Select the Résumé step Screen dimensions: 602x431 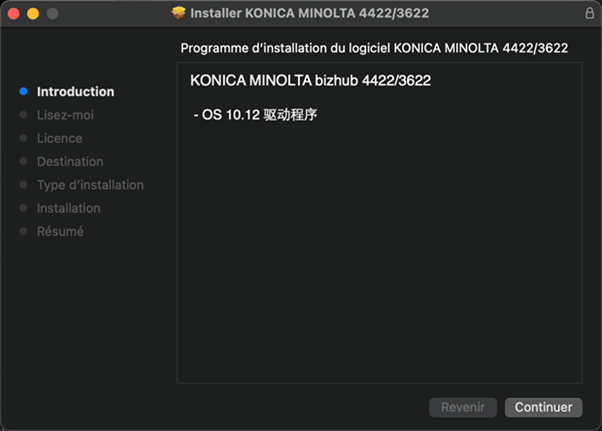point(60,231)
